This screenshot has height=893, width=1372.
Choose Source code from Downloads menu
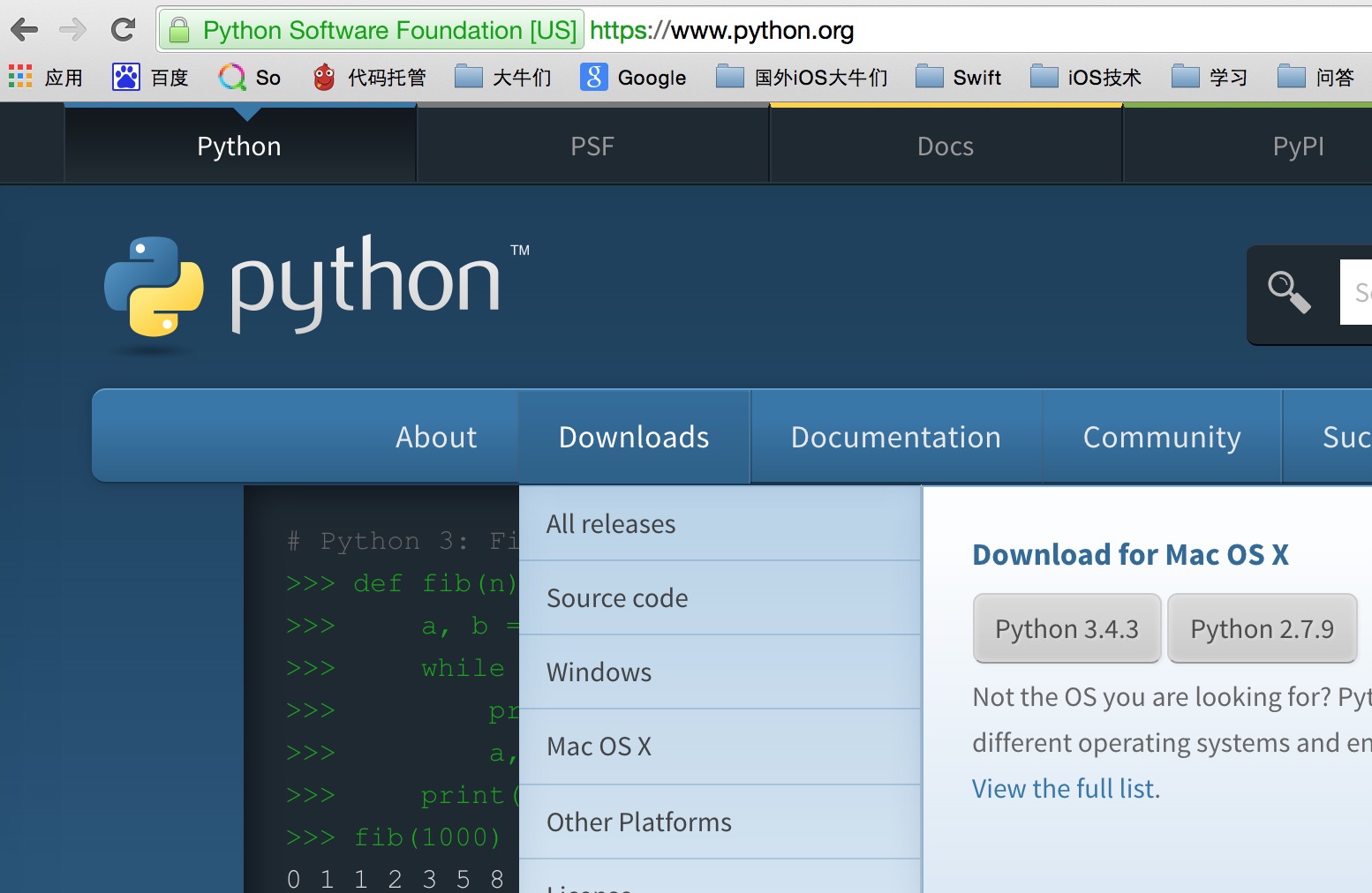point(720,597)
